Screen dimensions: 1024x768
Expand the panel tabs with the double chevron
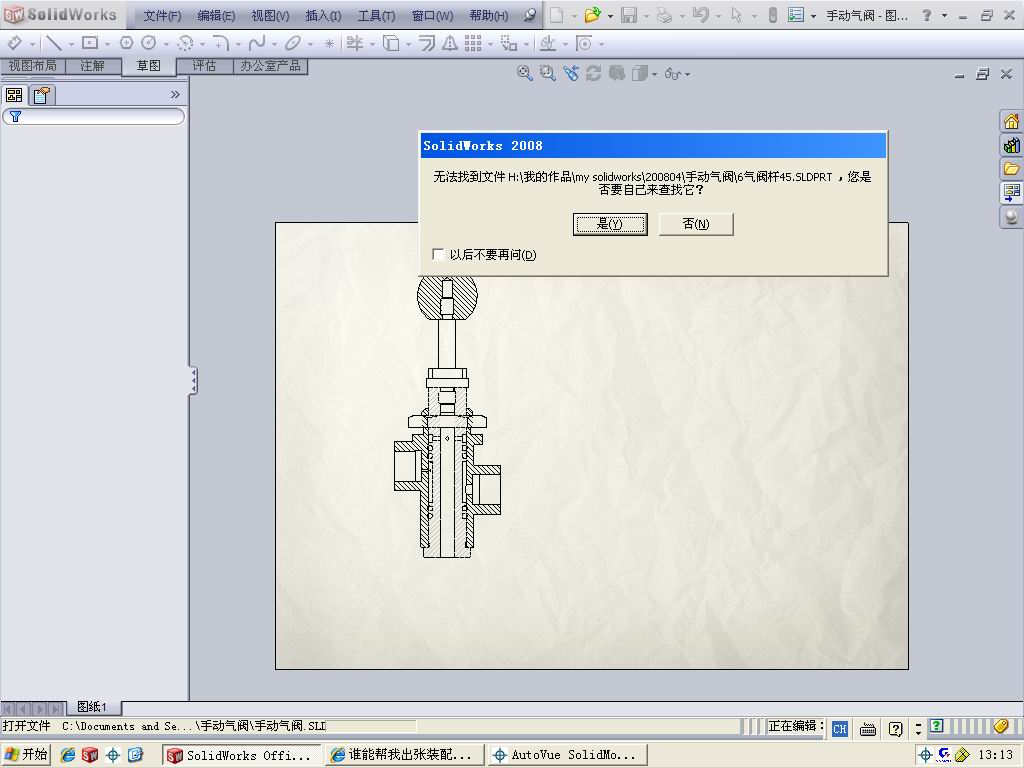click(x=175, y=95)
